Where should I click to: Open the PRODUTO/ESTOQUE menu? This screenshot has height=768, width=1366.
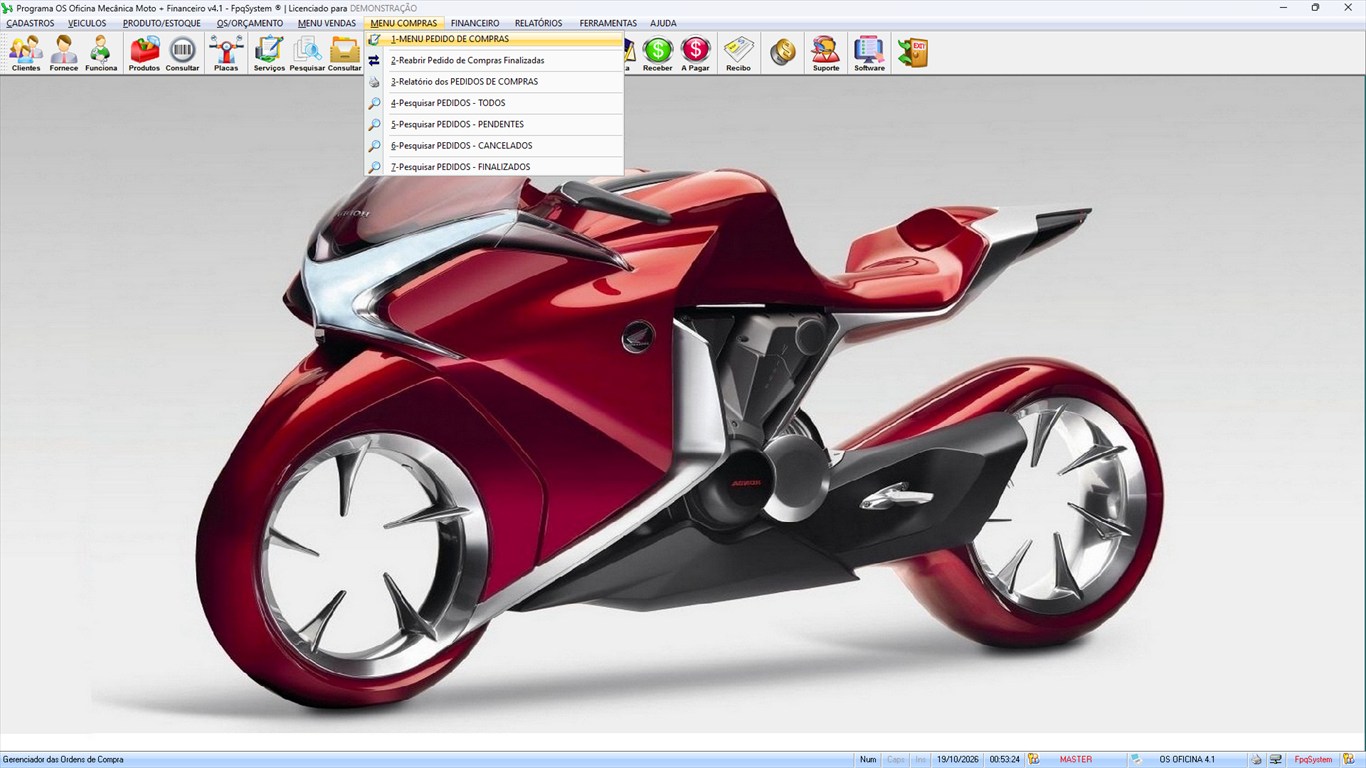pyautogui.click(x=161, y=23)
